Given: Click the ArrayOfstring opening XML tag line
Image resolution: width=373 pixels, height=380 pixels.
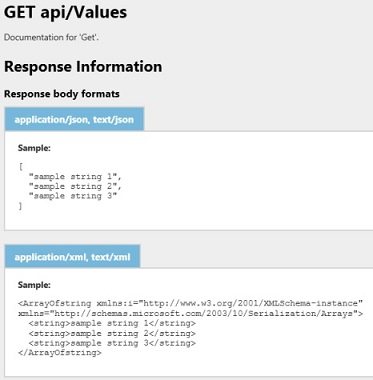Looking at the screenshot, I should [190, 304].
